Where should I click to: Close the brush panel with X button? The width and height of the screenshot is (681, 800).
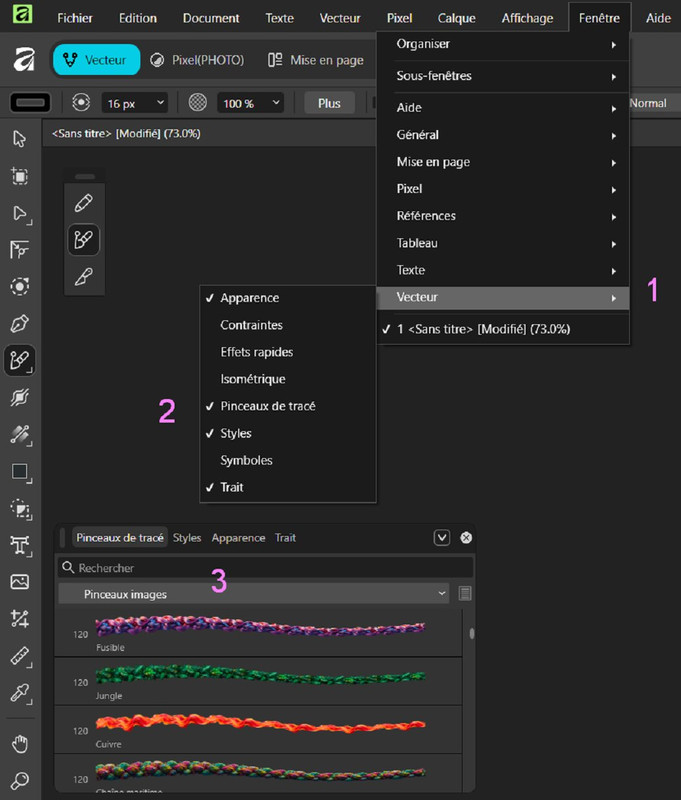pos(466,537)
